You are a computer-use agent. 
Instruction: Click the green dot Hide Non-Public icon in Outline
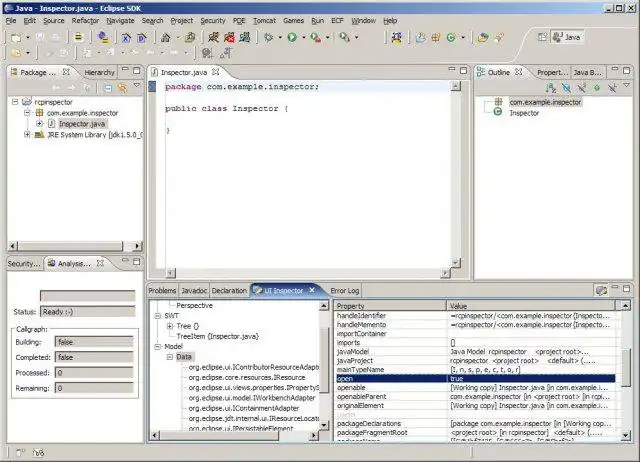(597, 87)
